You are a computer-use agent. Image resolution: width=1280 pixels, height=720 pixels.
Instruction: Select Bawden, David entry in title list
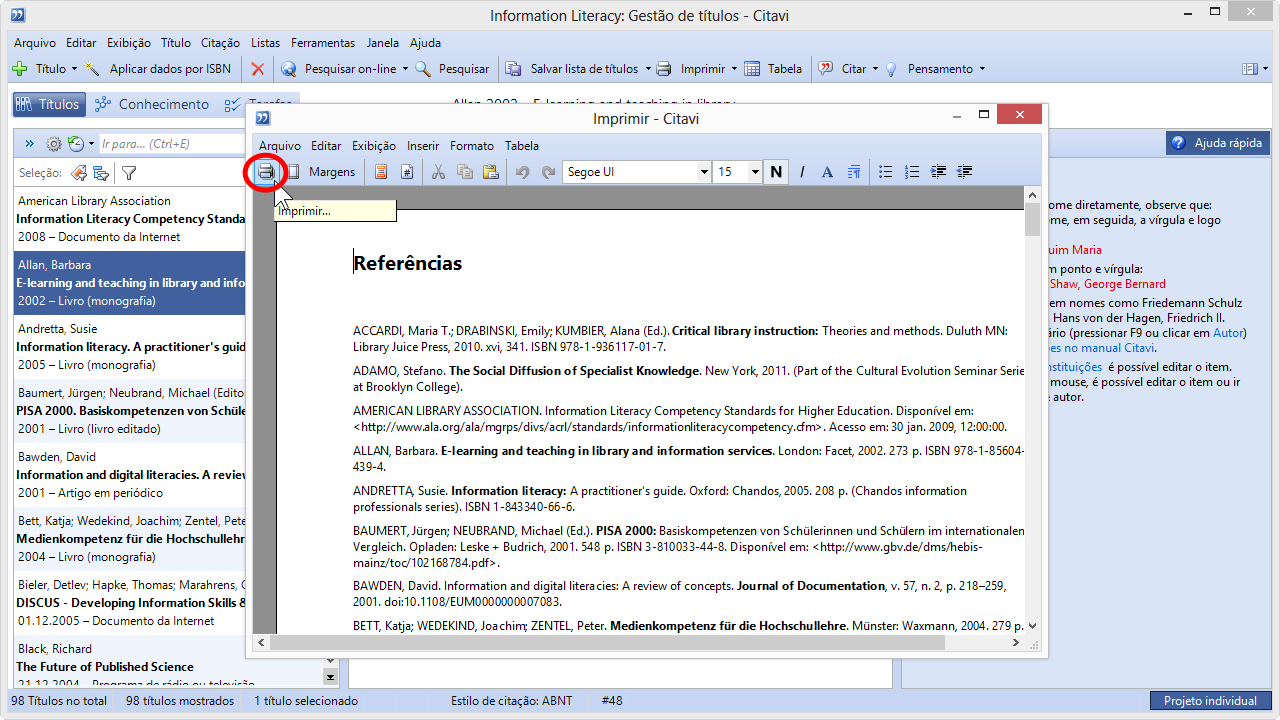(130, 475)
